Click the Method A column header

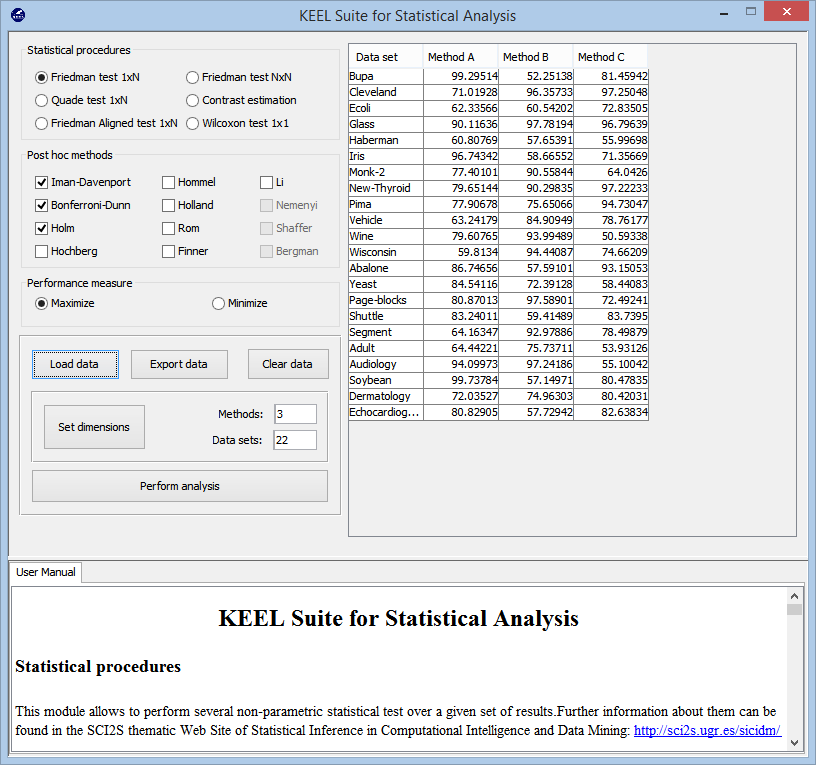click(x=461, y=57)
